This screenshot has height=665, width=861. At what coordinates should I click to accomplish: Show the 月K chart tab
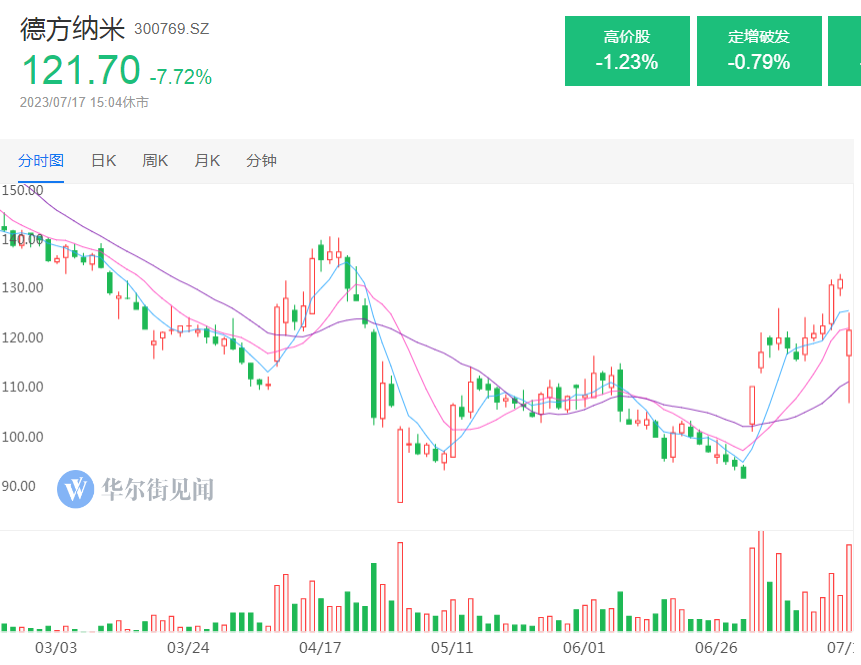click(207, 160)
